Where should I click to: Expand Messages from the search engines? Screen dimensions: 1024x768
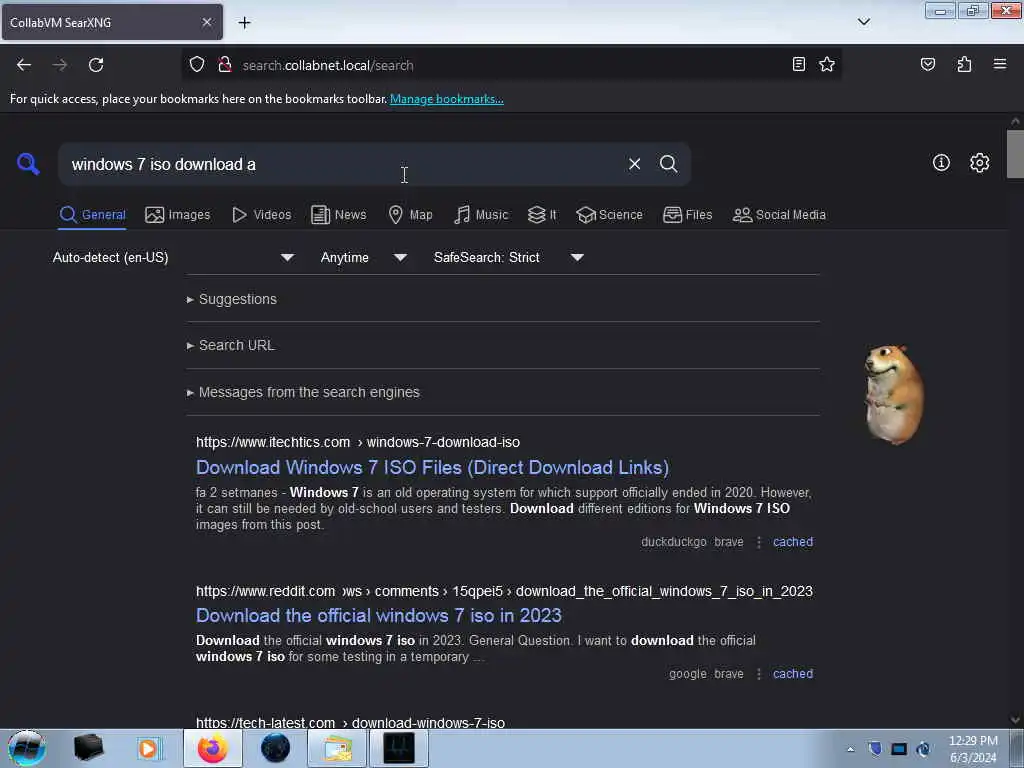tap(303, 392)
